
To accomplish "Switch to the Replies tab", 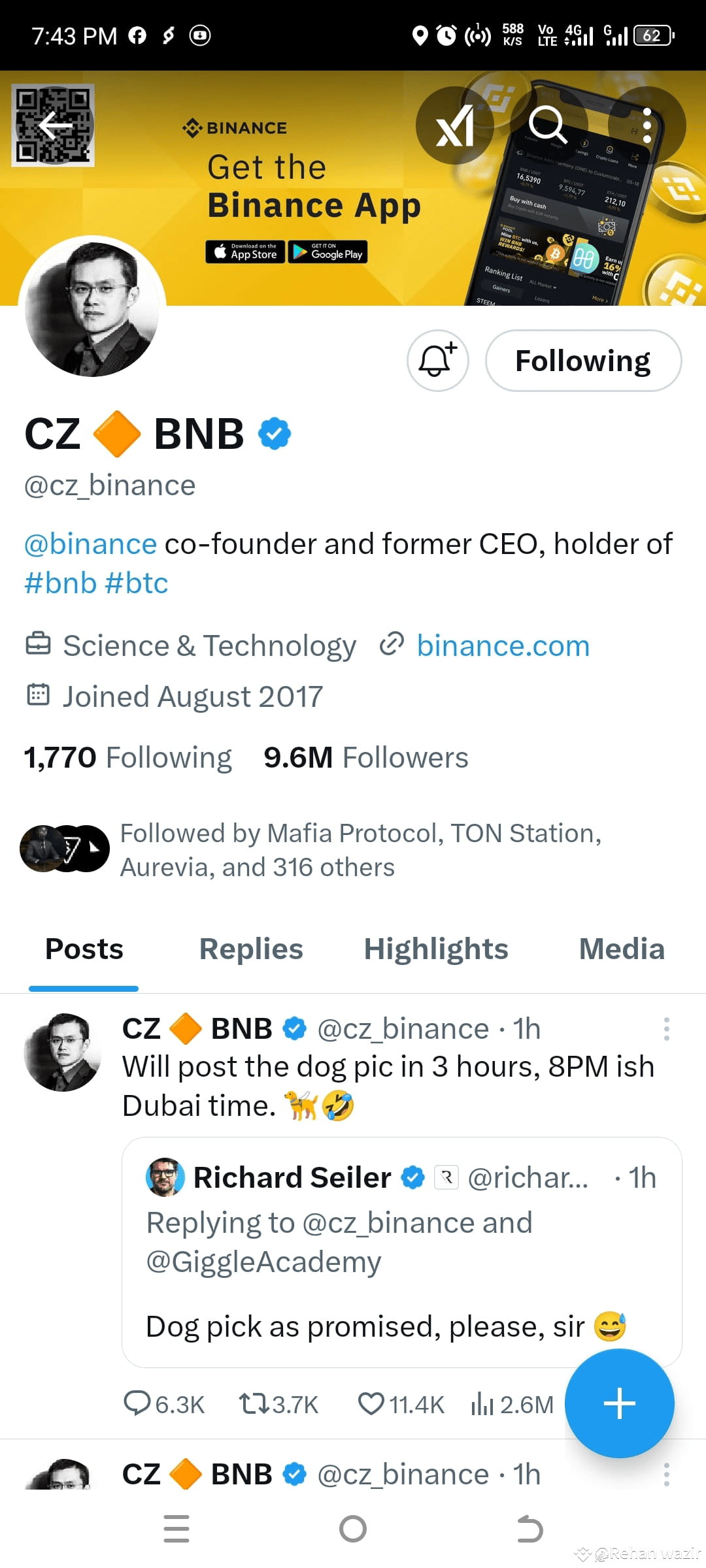I will click(251, 949).
